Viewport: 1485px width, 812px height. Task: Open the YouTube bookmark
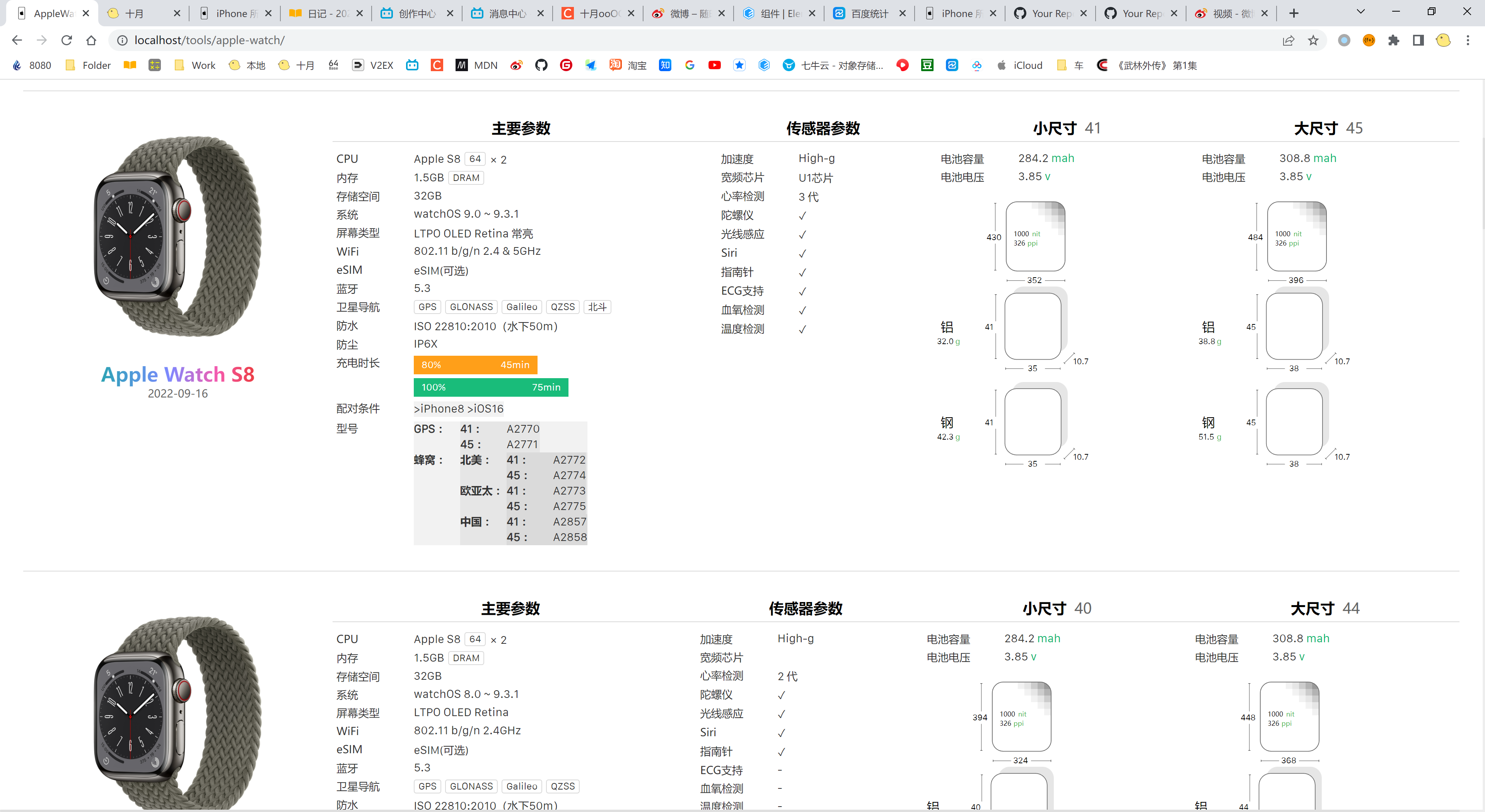[x=714, y=65]
